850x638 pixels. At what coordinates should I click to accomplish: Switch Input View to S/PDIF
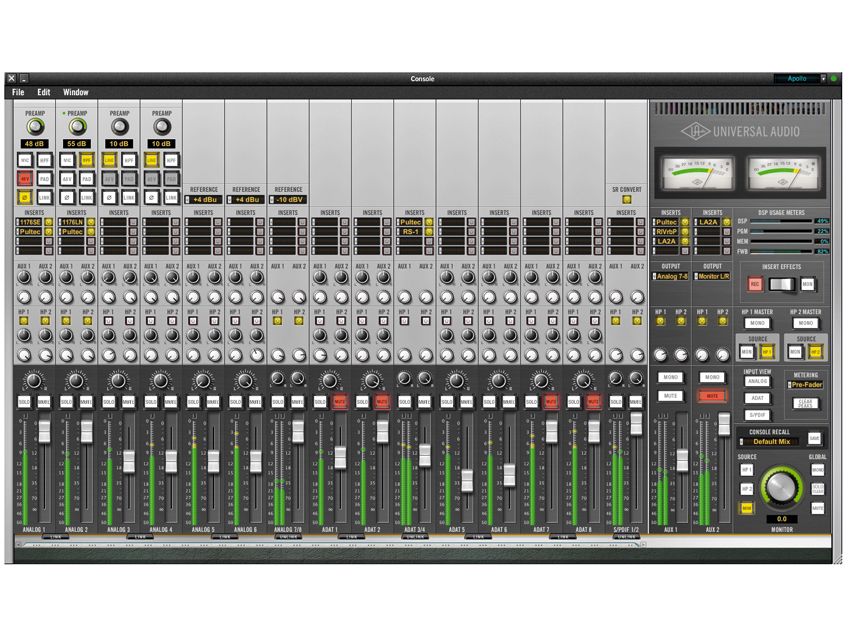pos(757,415)
